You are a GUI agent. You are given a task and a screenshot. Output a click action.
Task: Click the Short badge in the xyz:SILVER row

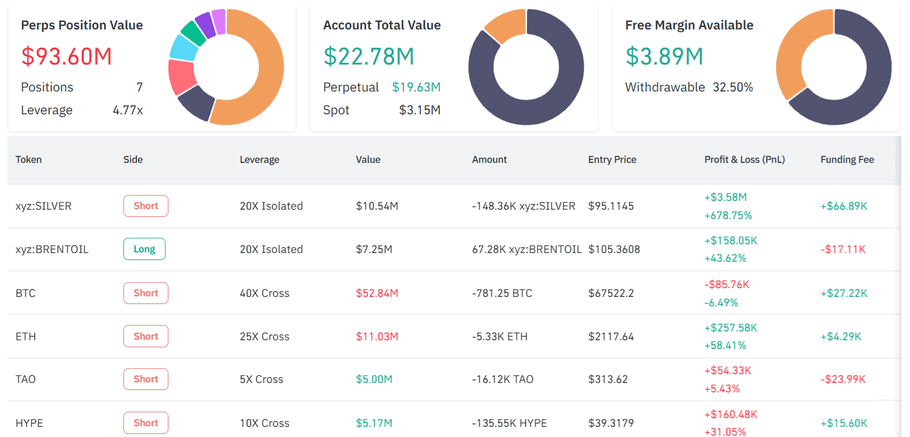pyautogui.click(x=145, y=206)
